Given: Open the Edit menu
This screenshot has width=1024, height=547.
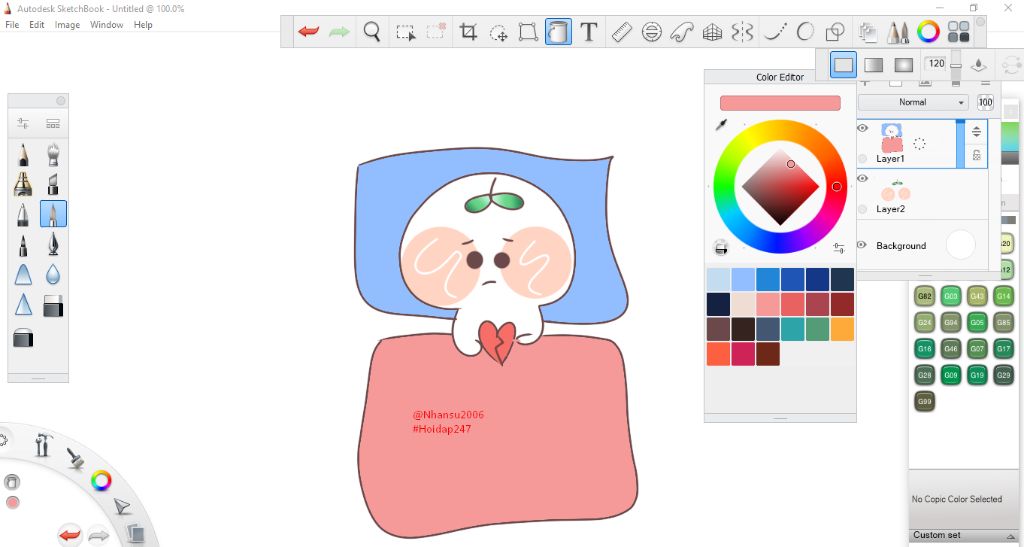Looking at the screenshot, I should (x=37, y=25).
